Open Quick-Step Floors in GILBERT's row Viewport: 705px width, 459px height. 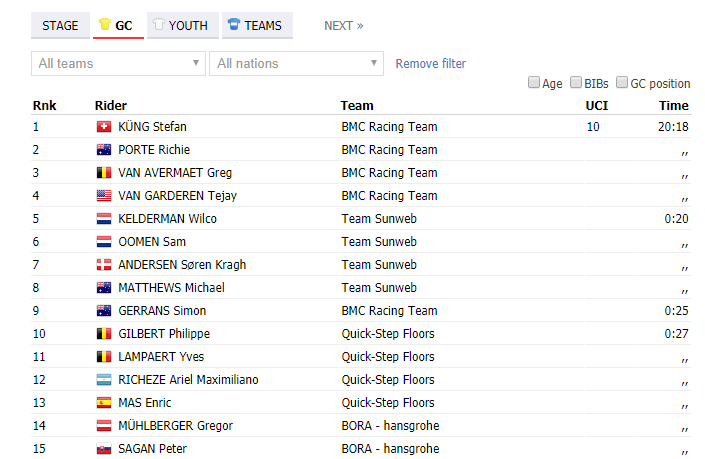pyautogui.click(x=388, y=334)
